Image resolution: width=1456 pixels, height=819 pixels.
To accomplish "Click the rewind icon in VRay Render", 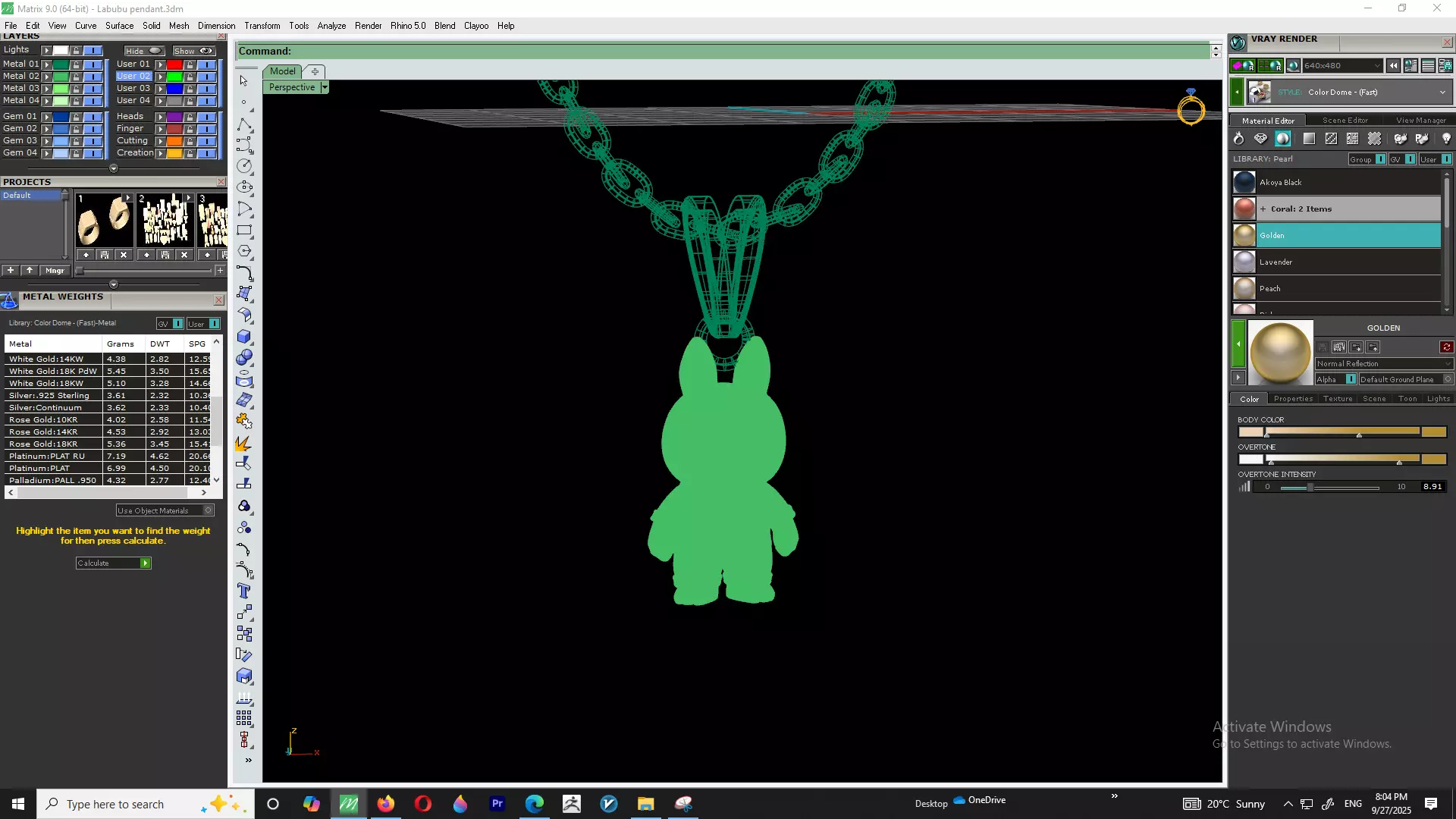I will point(1393,66).
